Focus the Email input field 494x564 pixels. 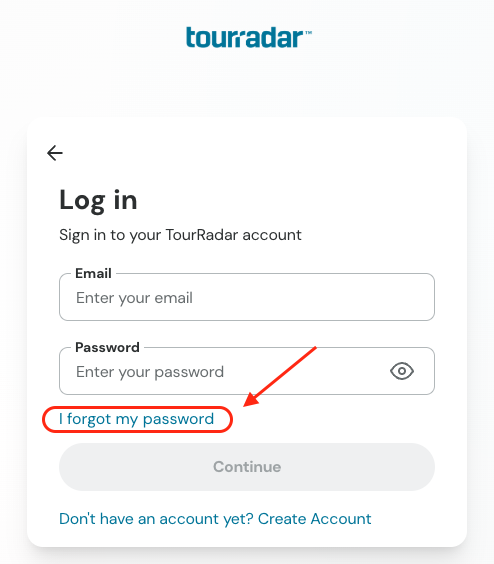[247, 297]
